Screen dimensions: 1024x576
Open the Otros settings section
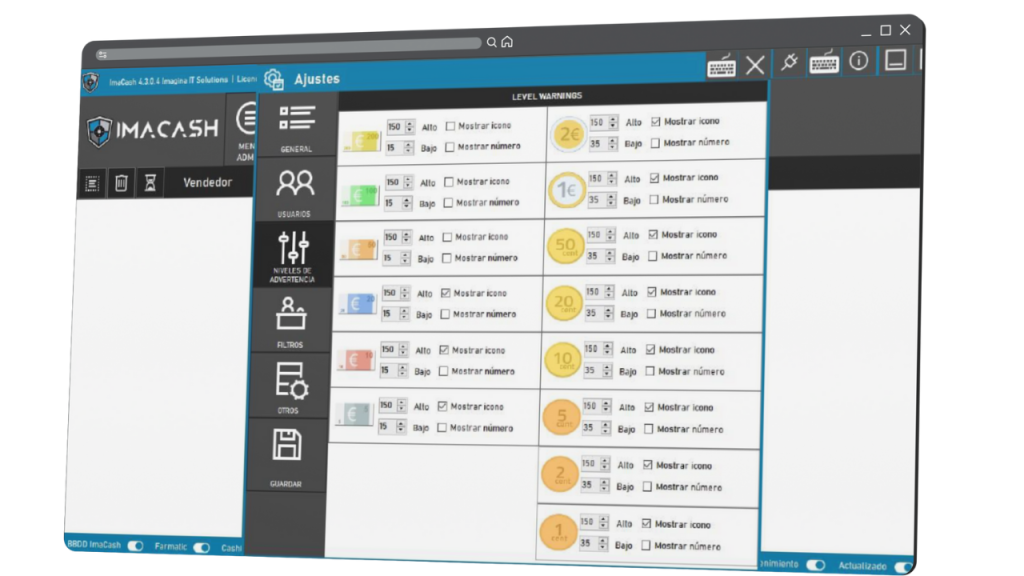(289, 384)
